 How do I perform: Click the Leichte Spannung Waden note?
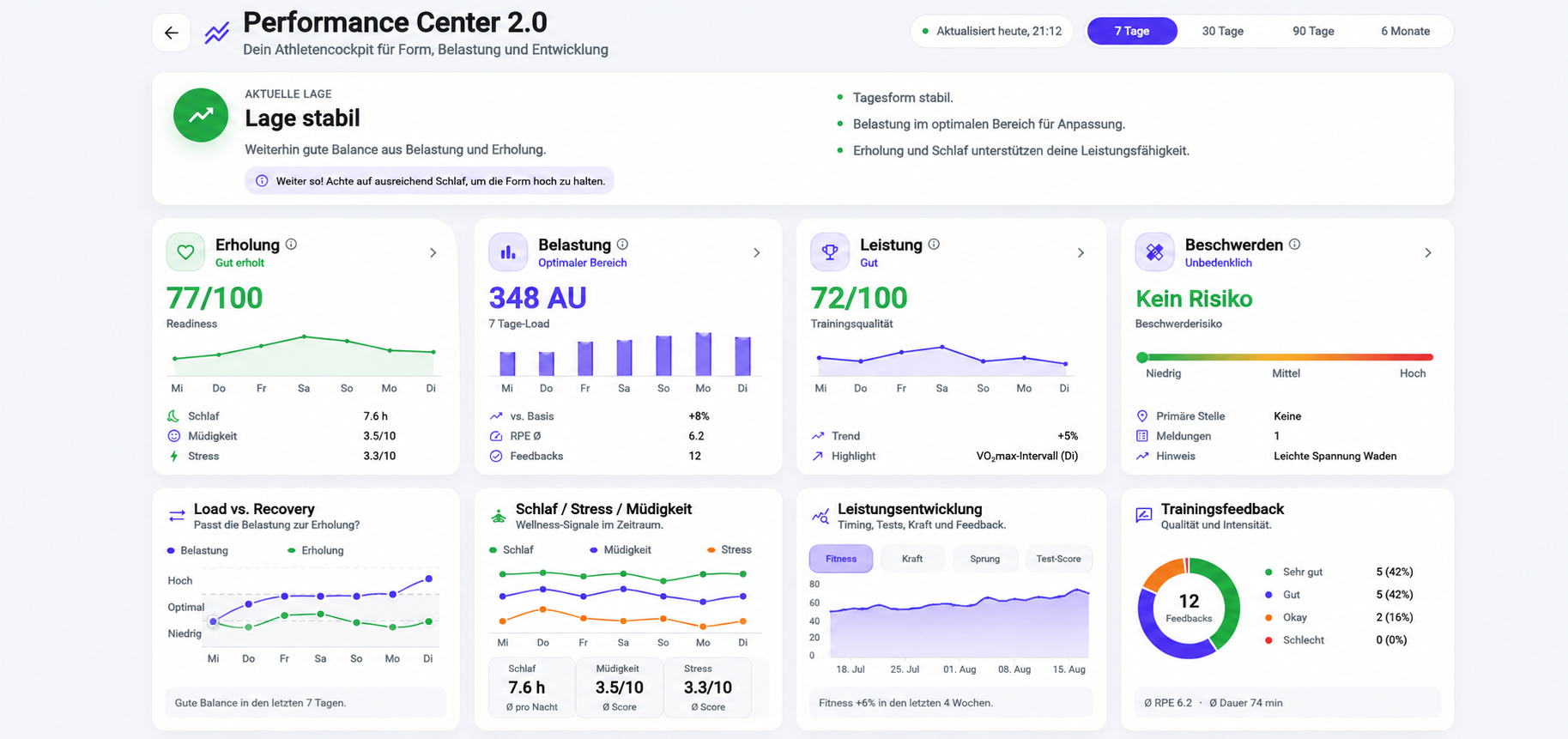[x=1335, y=457]
